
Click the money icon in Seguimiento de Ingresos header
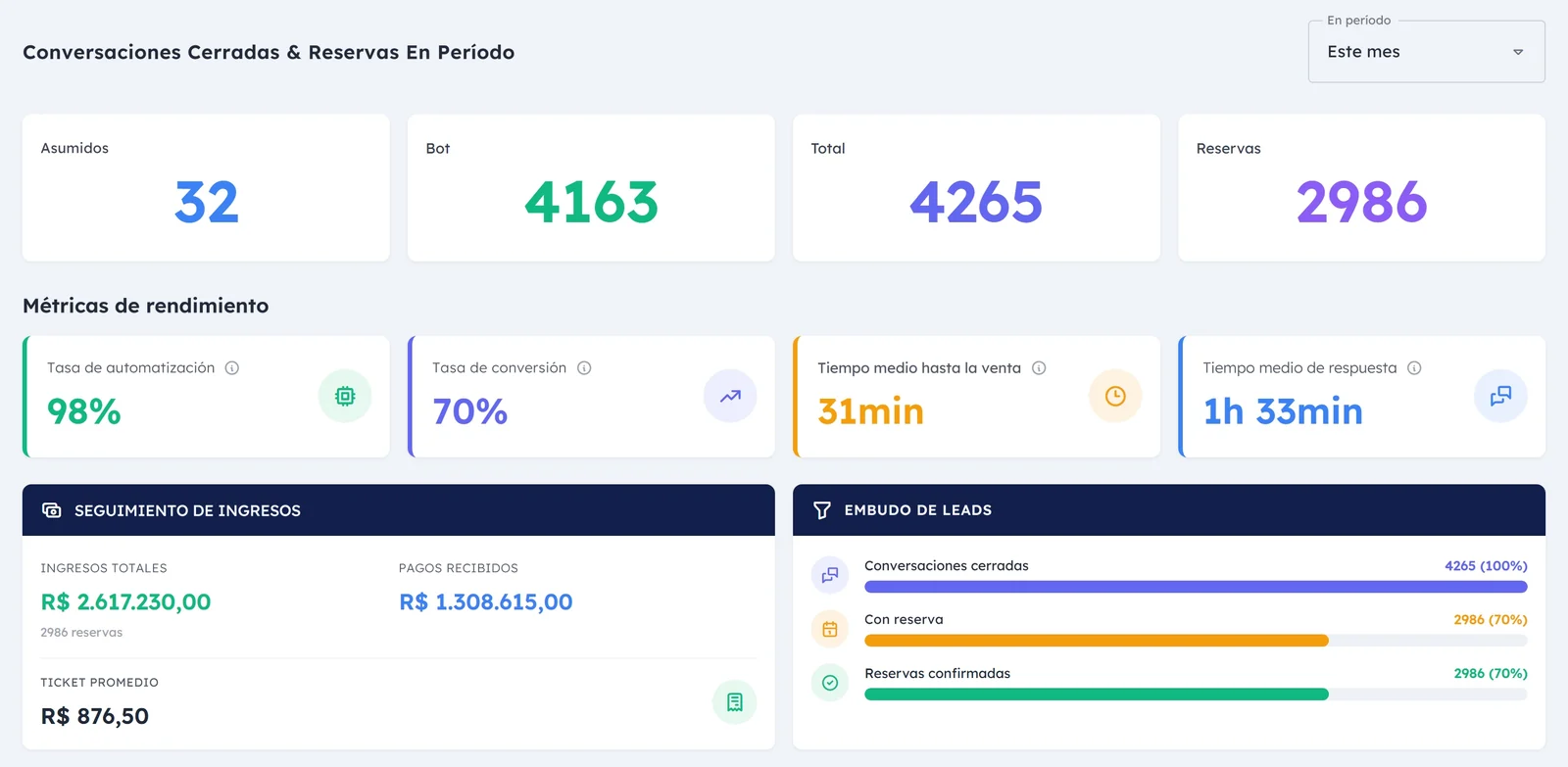[52, 510]
